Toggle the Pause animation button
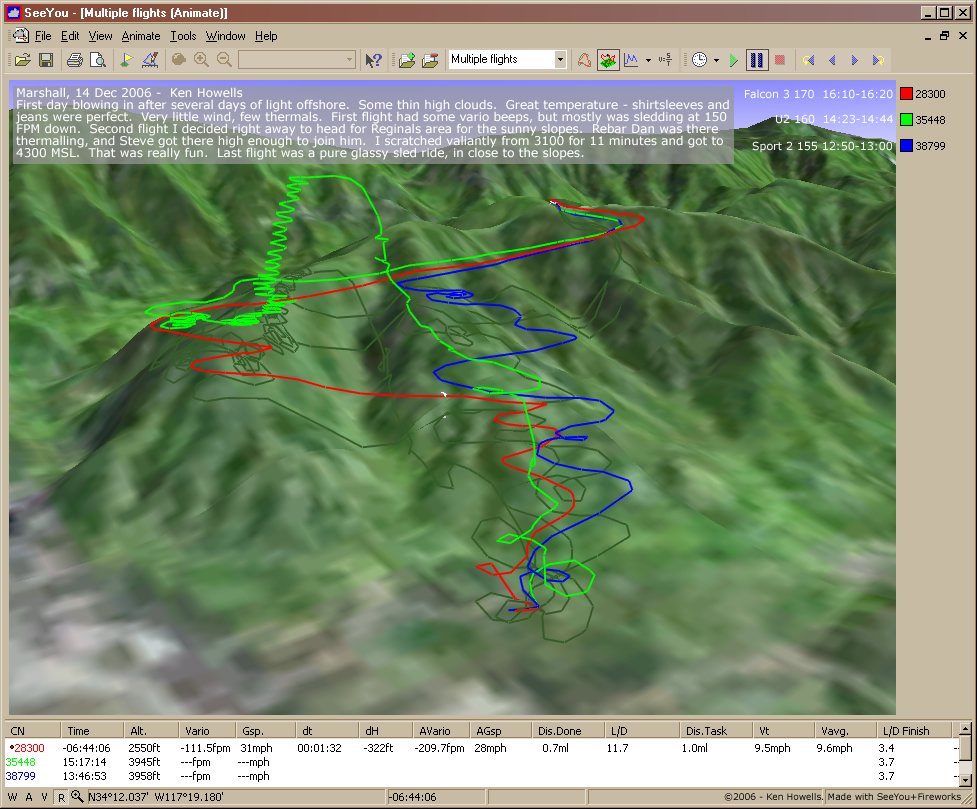Image resolution: width=977 pixels, height=809 pixels. [757, 60]
